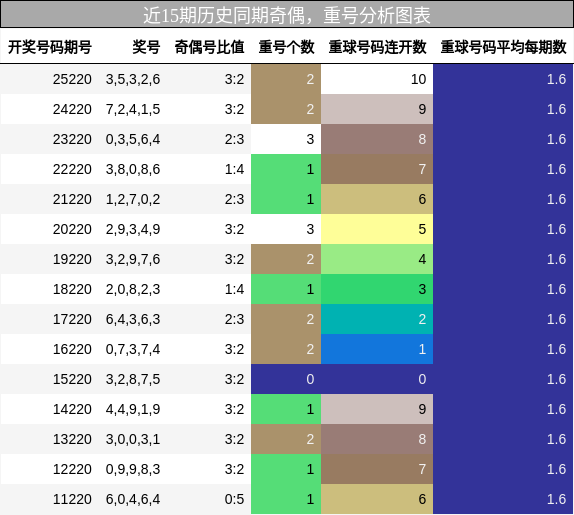Select issue number 21220

click(72, 199)
